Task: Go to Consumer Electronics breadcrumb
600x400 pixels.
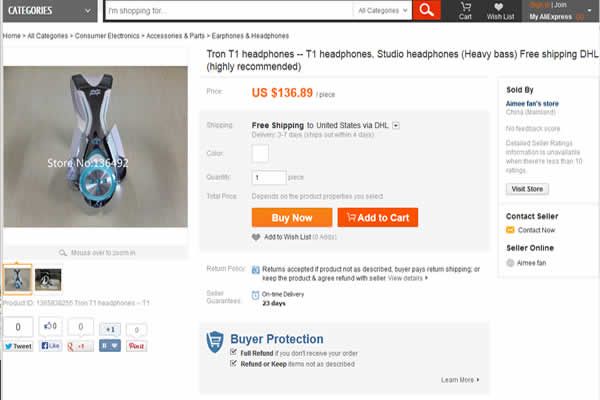Action: [107, 36]
